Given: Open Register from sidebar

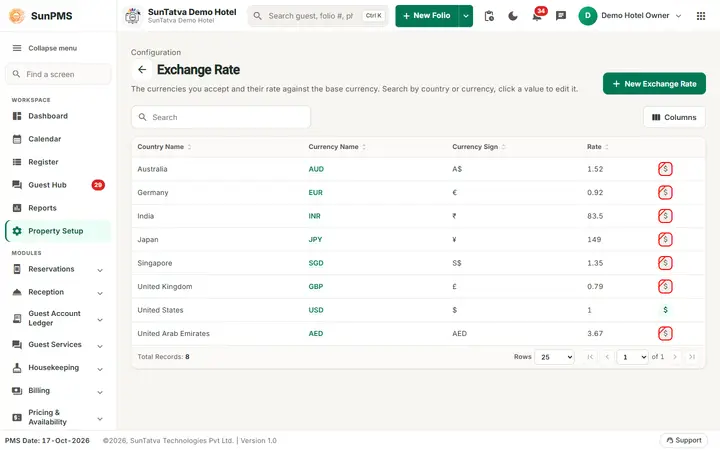Looking at the screenshot, I should [x=58, y=162].
